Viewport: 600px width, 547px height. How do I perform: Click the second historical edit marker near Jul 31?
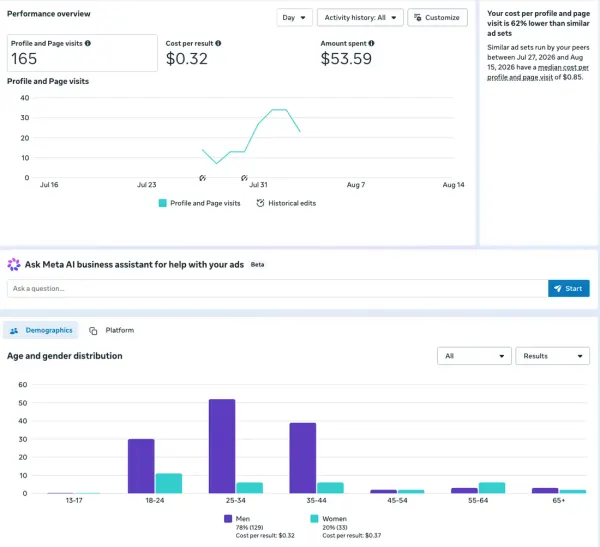244,178
